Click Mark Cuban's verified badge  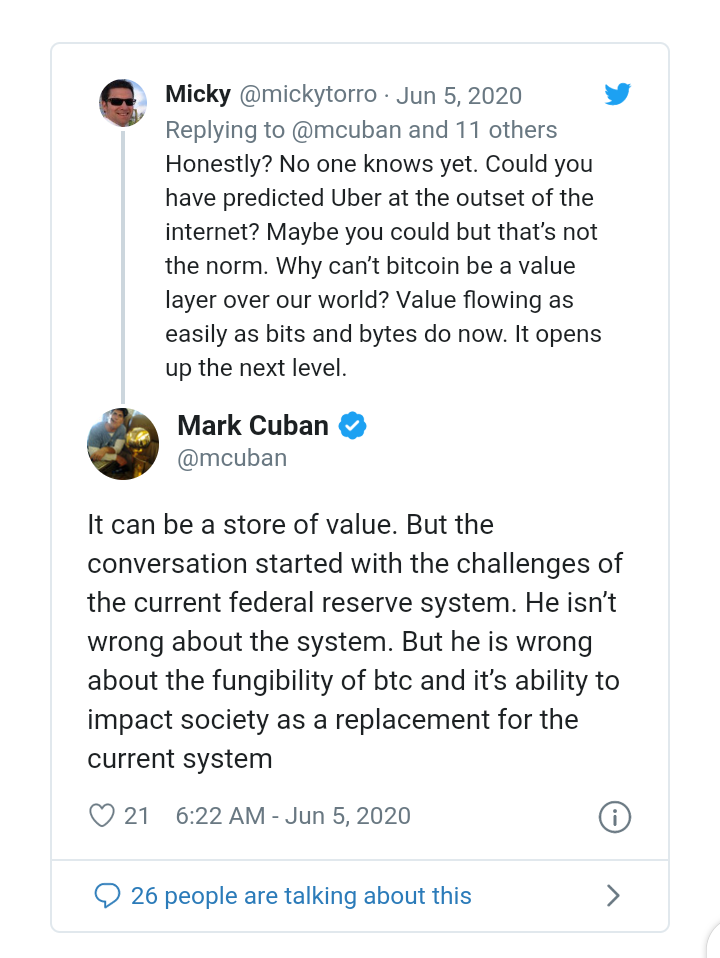click(x=353, y=425)
